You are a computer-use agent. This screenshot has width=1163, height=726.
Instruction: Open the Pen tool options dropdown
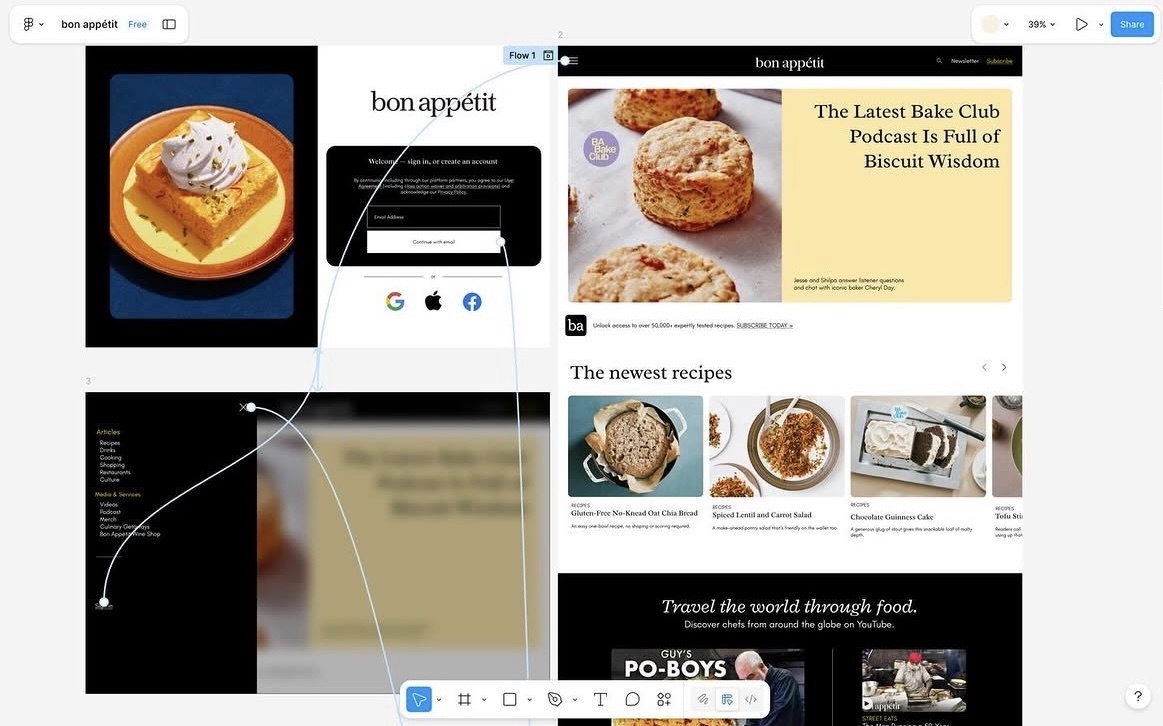tap(575, 700)
